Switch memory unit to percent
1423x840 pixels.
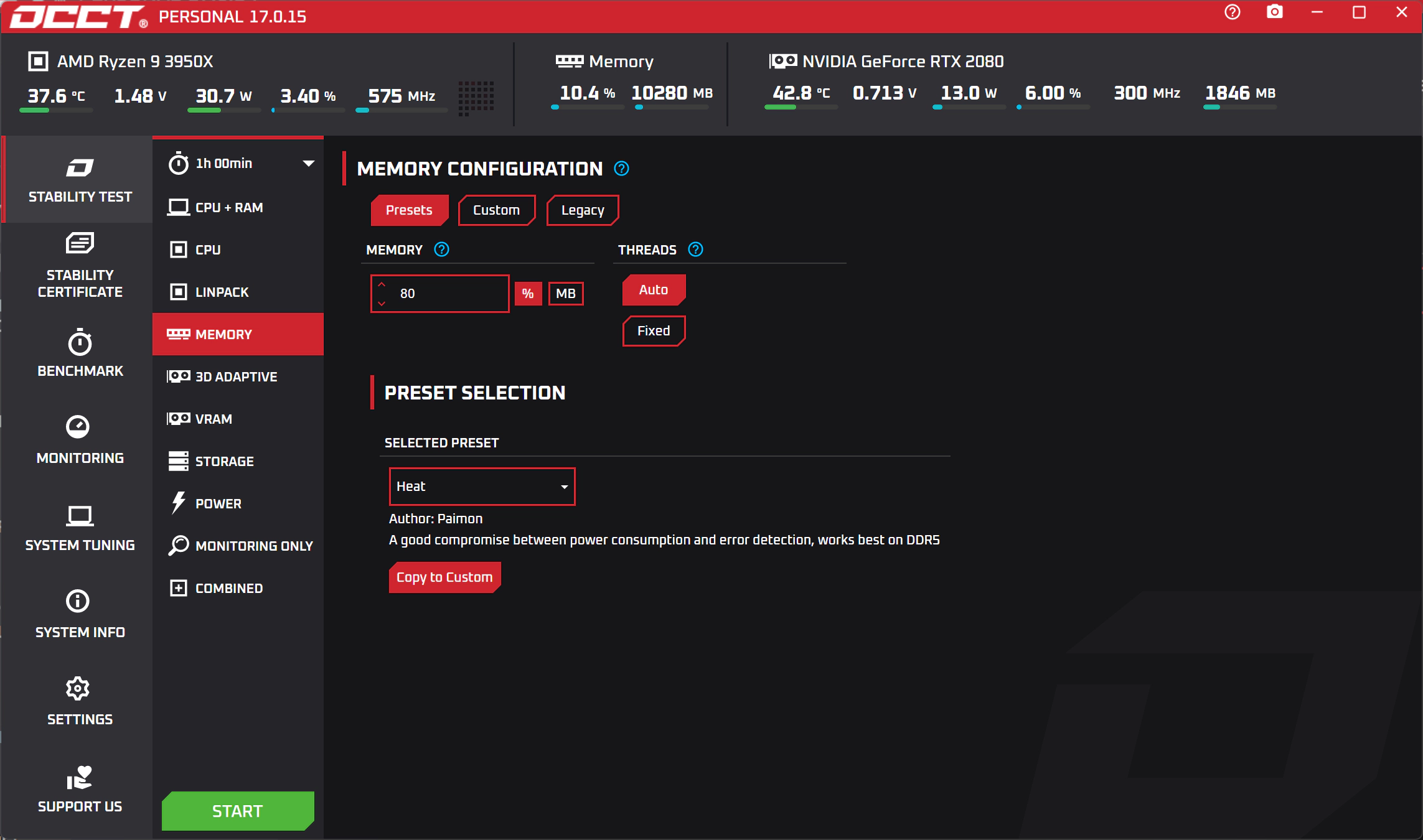click(x=528, y=294)
